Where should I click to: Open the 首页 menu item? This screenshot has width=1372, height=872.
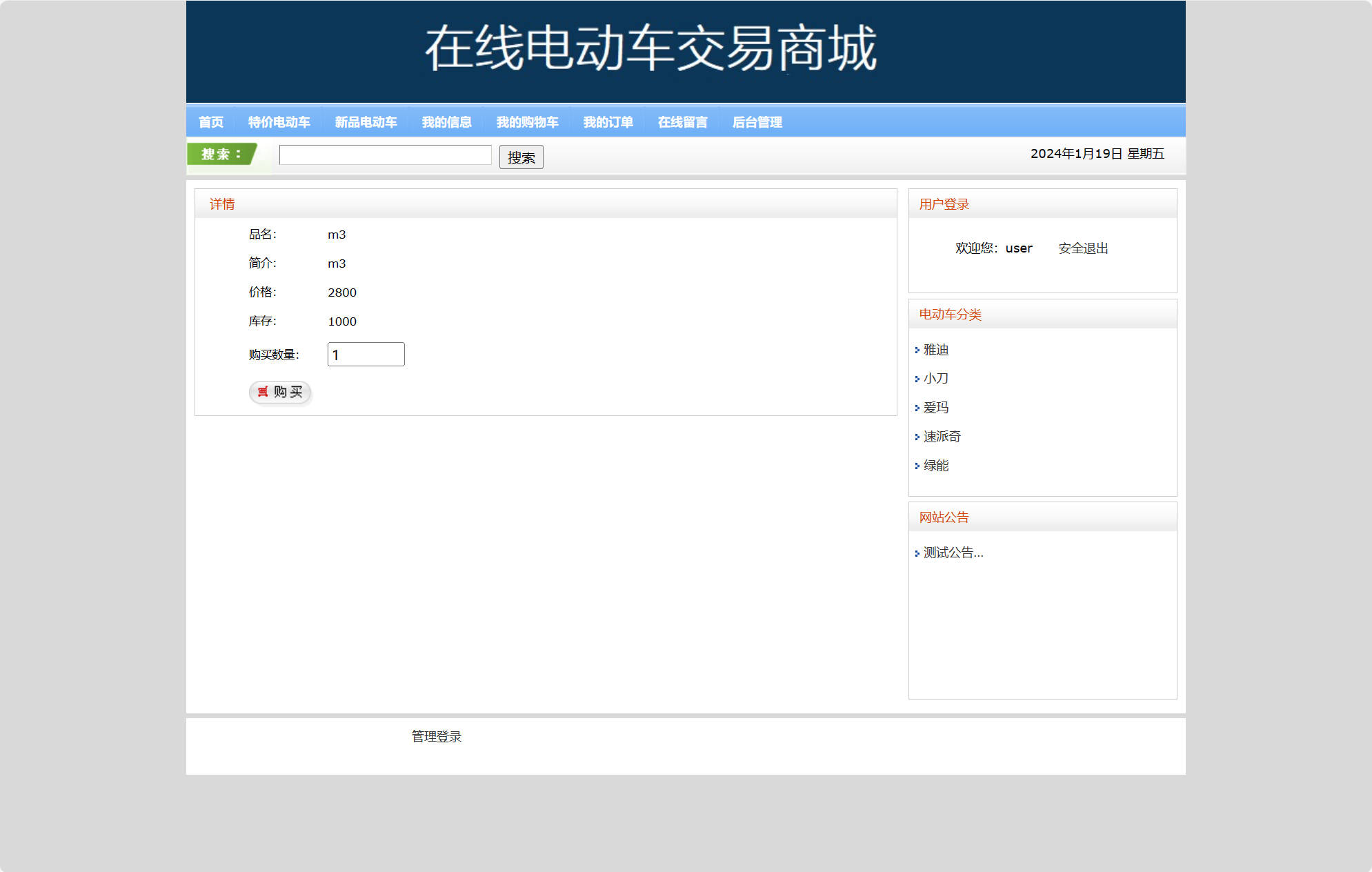211,122
